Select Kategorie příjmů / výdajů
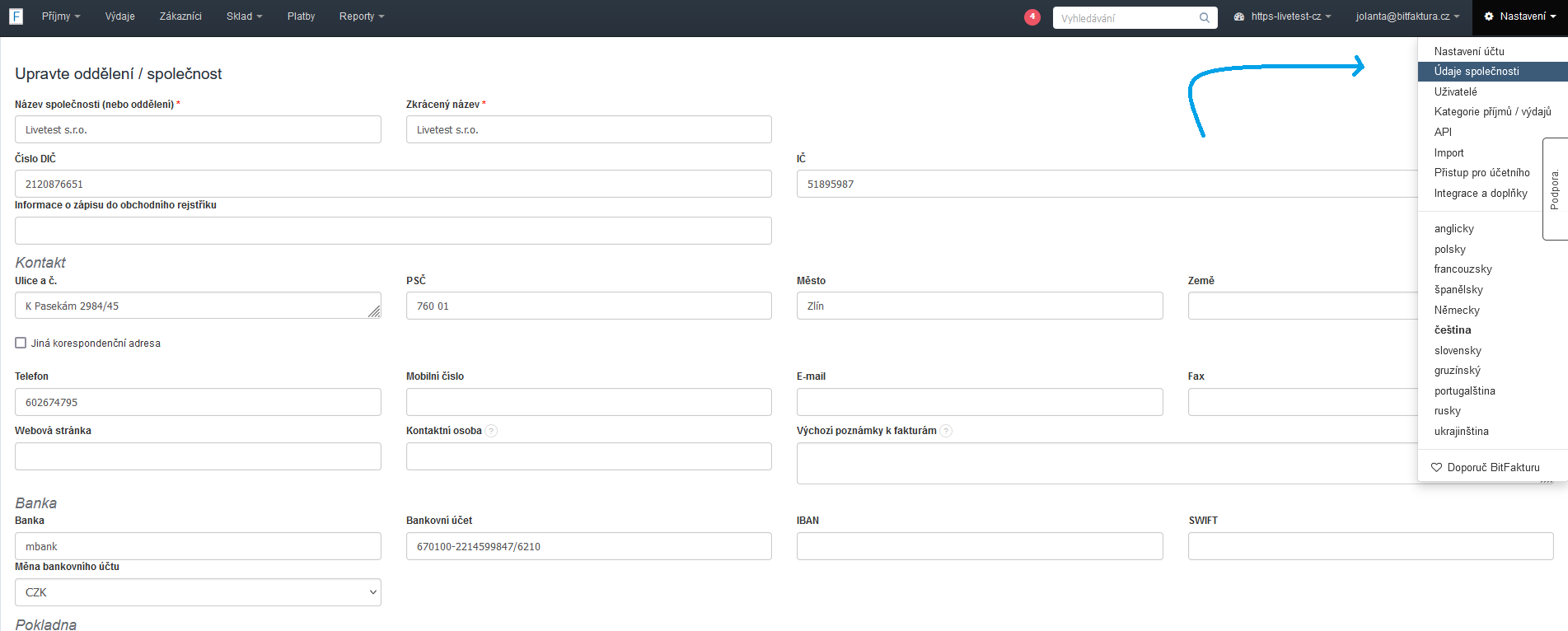Screen dimensions: 1568x631 click(x=1492, y=112)
